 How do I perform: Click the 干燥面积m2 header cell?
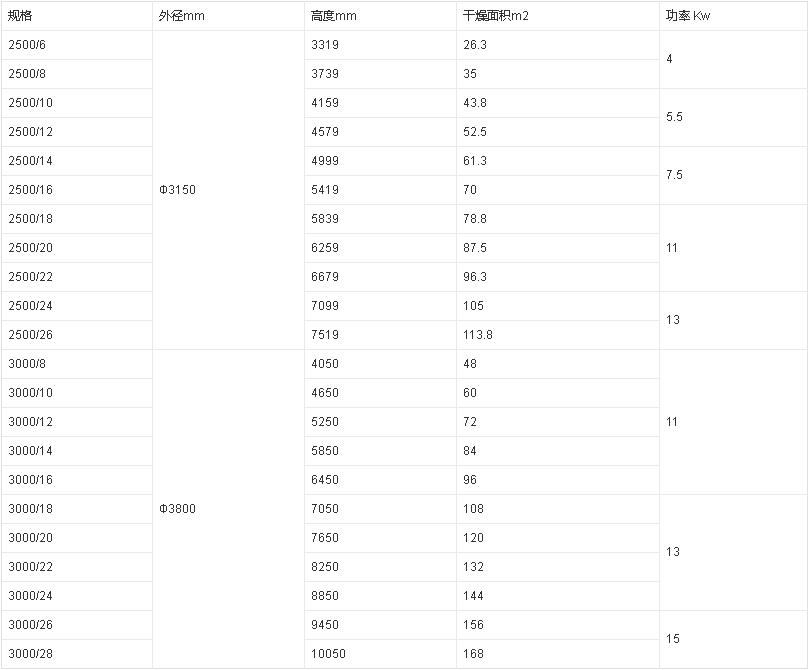click(496, 16)
